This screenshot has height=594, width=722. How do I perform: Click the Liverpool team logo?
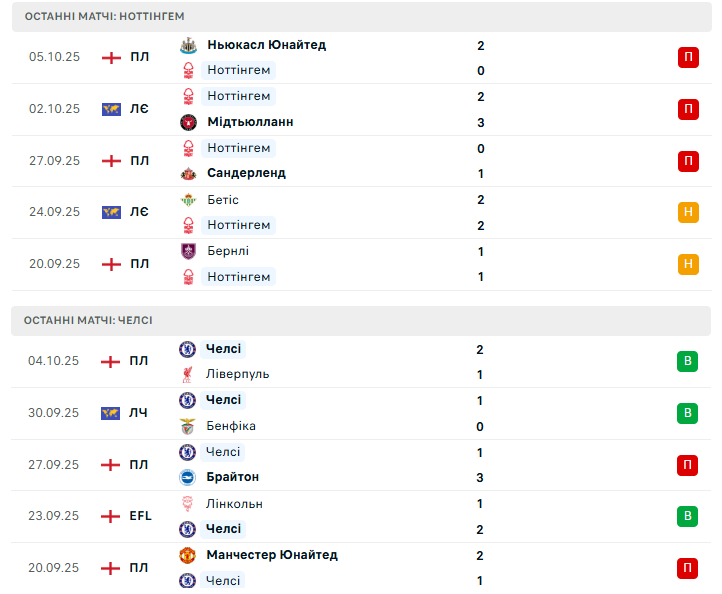(x=187, y=374)
